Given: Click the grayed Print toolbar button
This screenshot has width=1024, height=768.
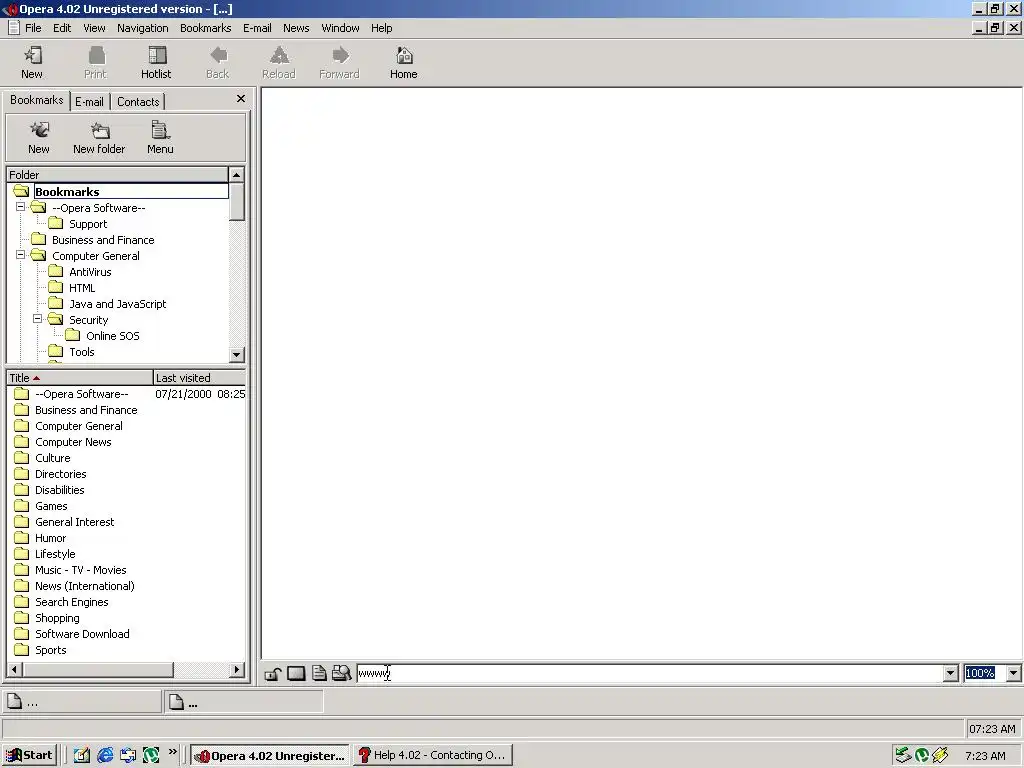Looking at the screenshot, I should tap(95, 63).
